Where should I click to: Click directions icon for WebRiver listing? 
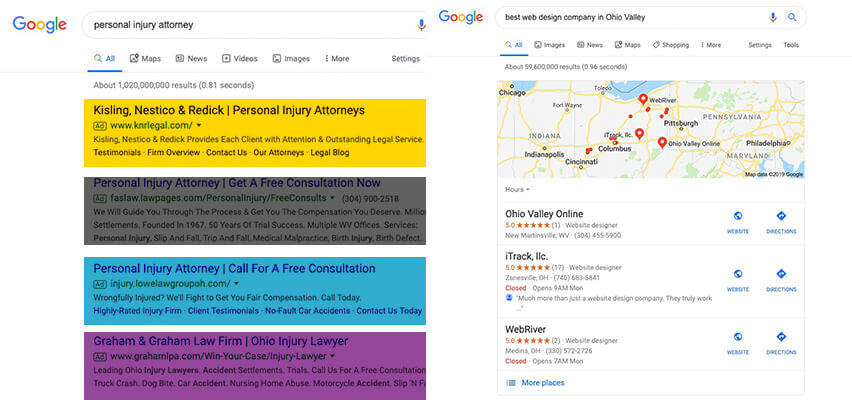(x=781, y=337)
